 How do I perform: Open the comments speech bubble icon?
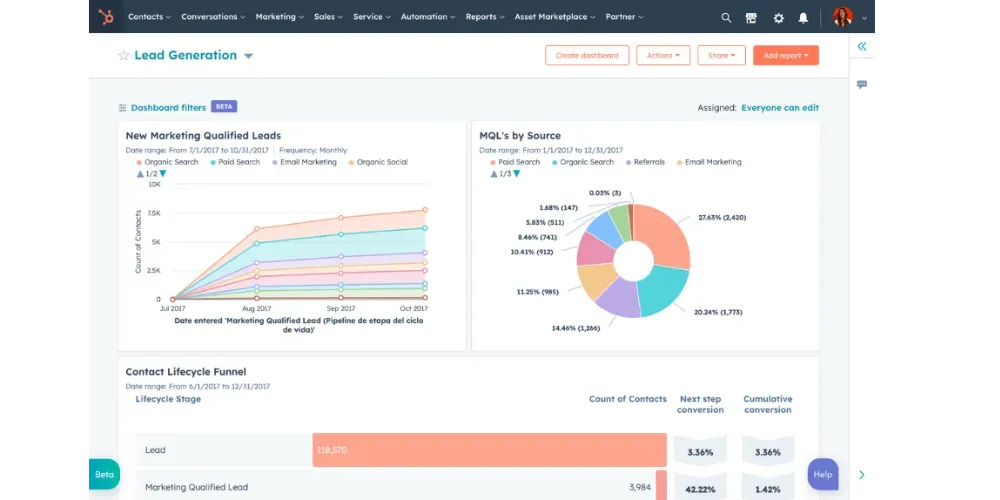[862, 84]
